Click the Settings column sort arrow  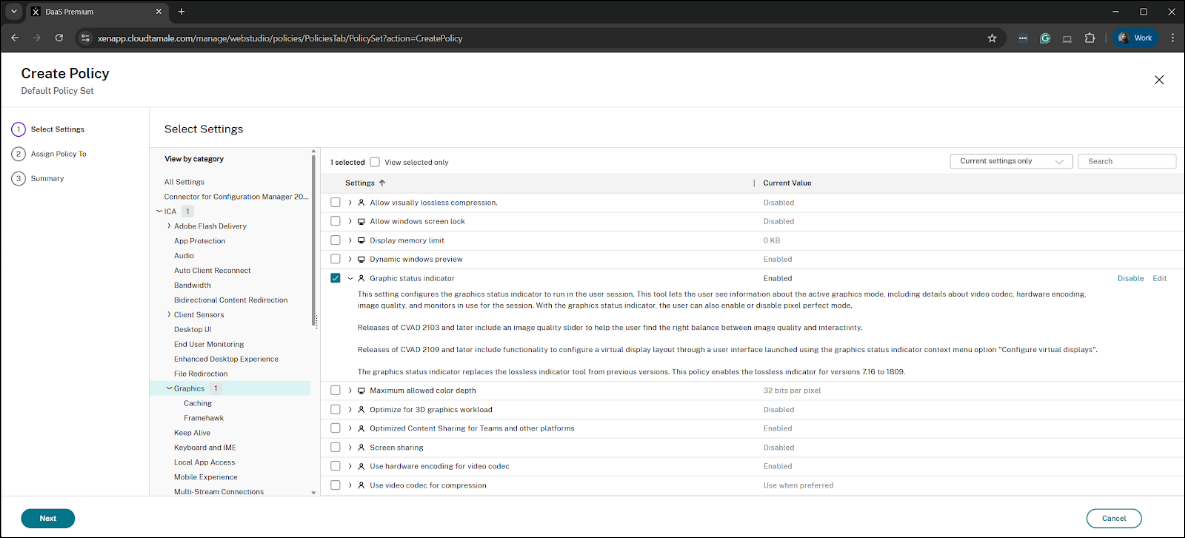click(x=382, y=183)
